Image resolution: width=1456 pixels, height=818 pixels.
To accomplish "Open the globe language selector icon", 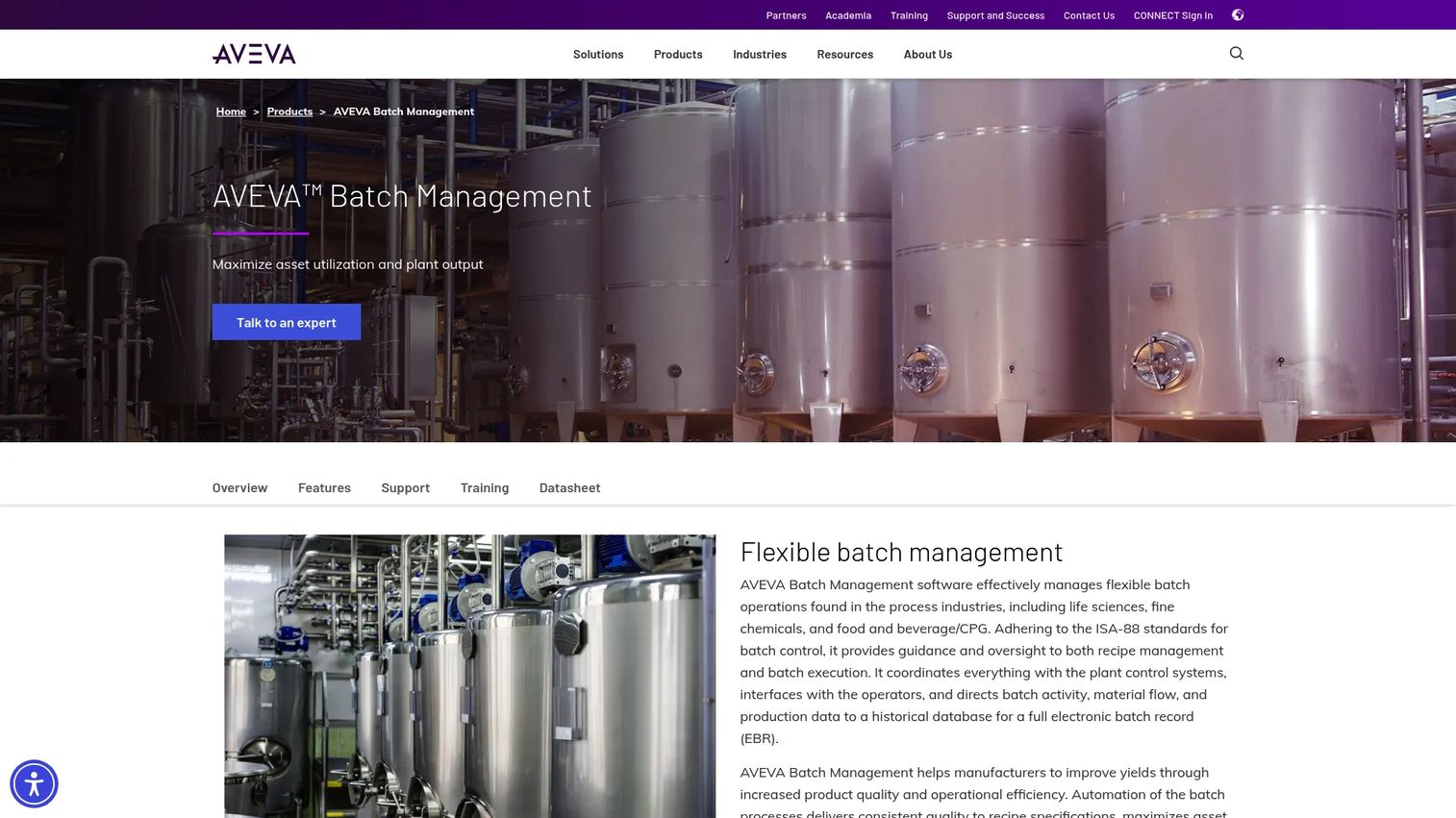I will [1238, 15].
